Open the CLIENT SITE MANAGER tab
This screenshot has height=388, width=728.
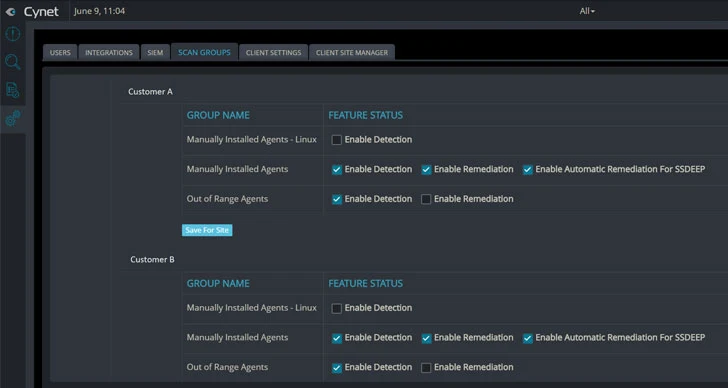(x=352, y=52)
